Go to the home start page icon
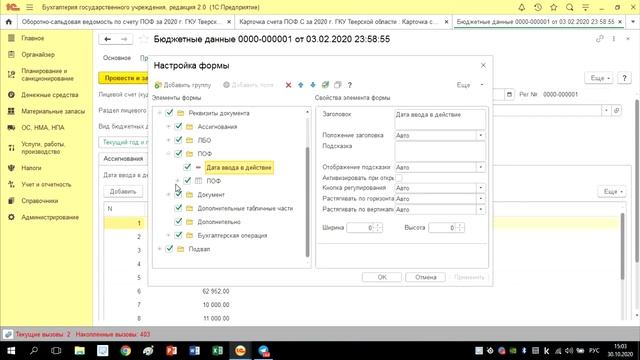The width and height of the screenshot is (640, 360). tap(9, 22)
